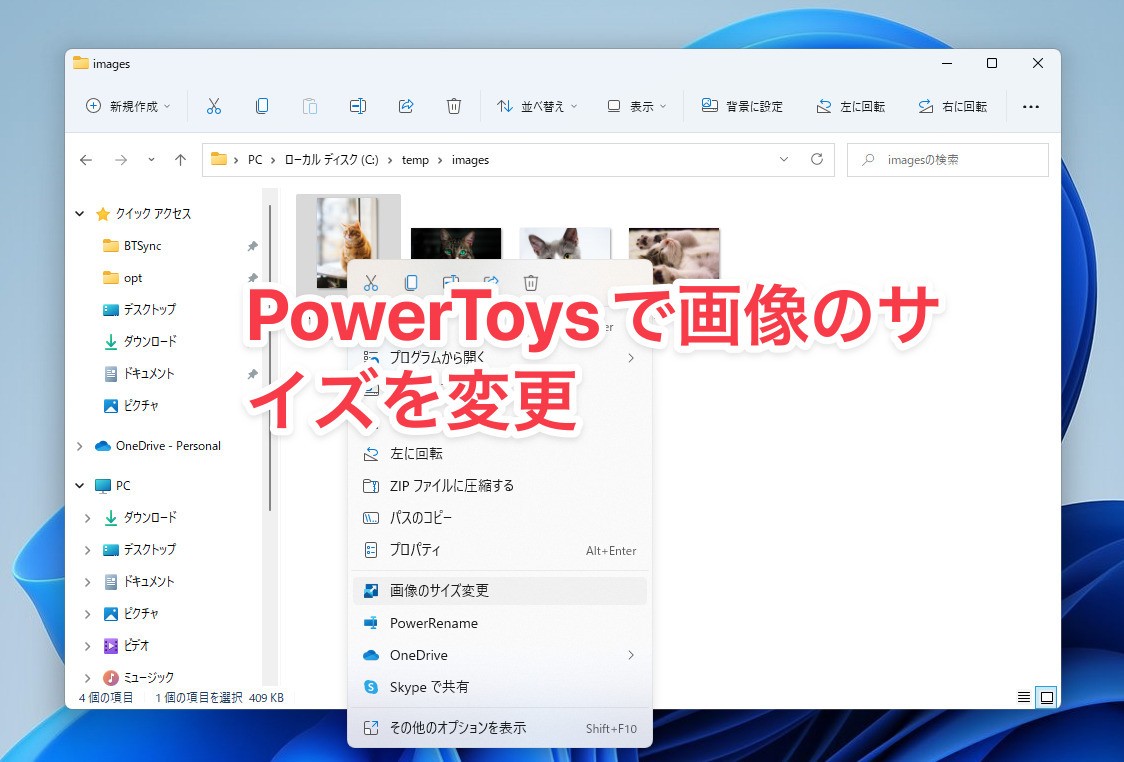Open the Skype で共有 option
This screenshot has height=762, width=1124.
point(430,687)
